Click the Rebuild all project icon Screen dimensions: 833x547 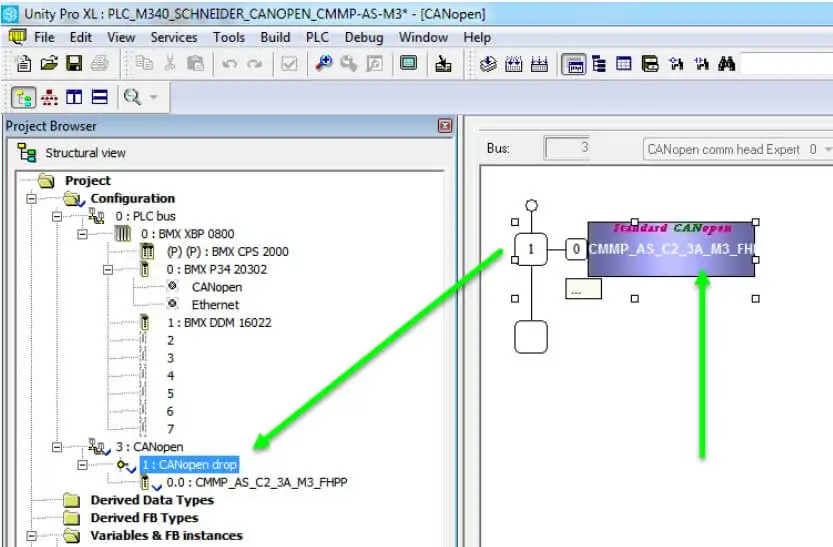click(x=375, y=64)
